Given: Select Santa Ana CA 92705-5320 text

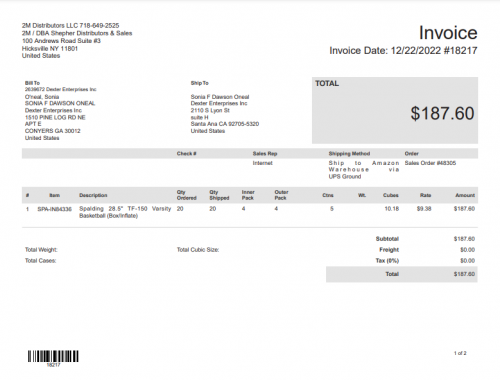Looking at the screenshot, I should [225, 124].
